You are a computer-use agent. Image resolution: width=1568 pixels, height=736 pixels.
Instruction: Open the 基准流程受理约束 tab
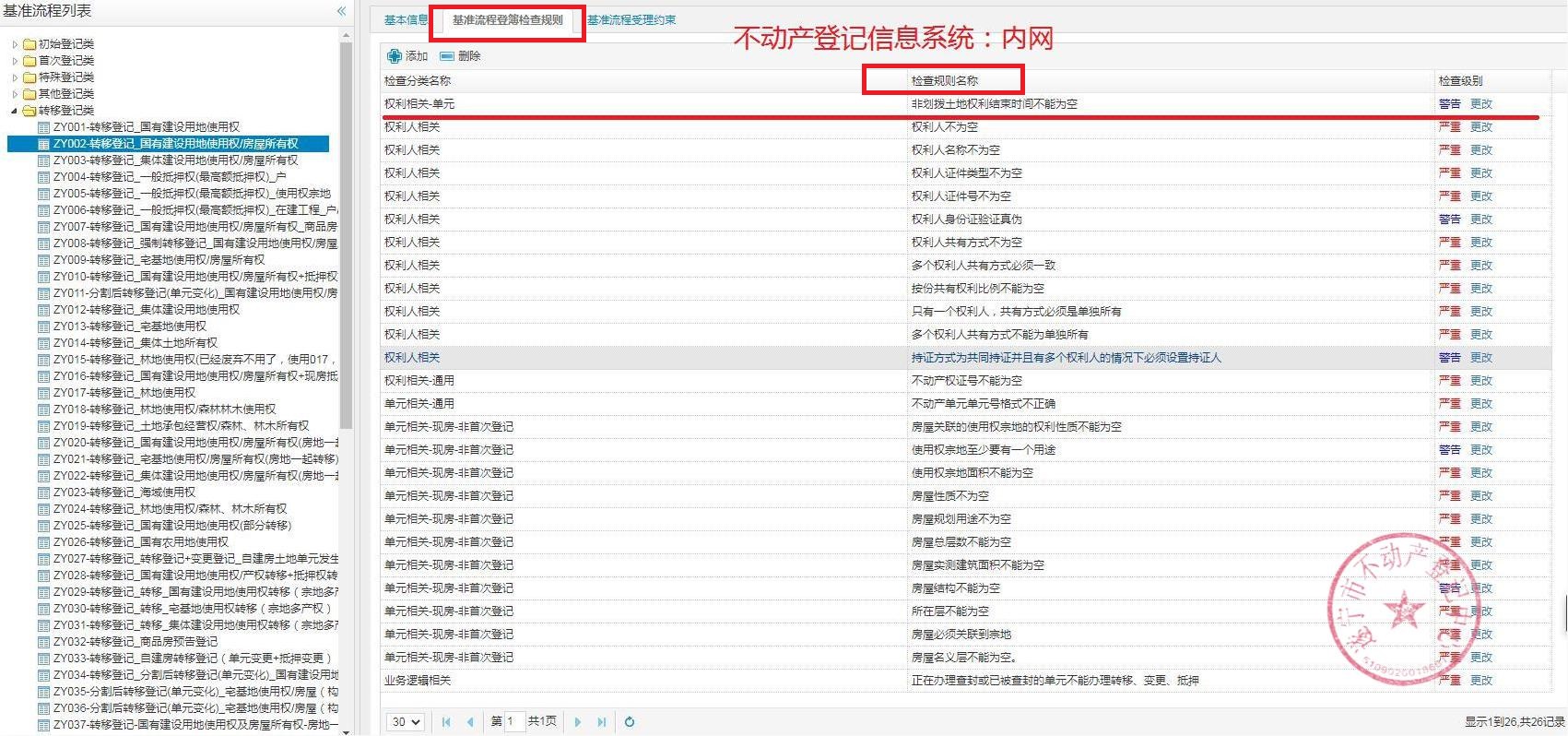[x=631, y=20]
